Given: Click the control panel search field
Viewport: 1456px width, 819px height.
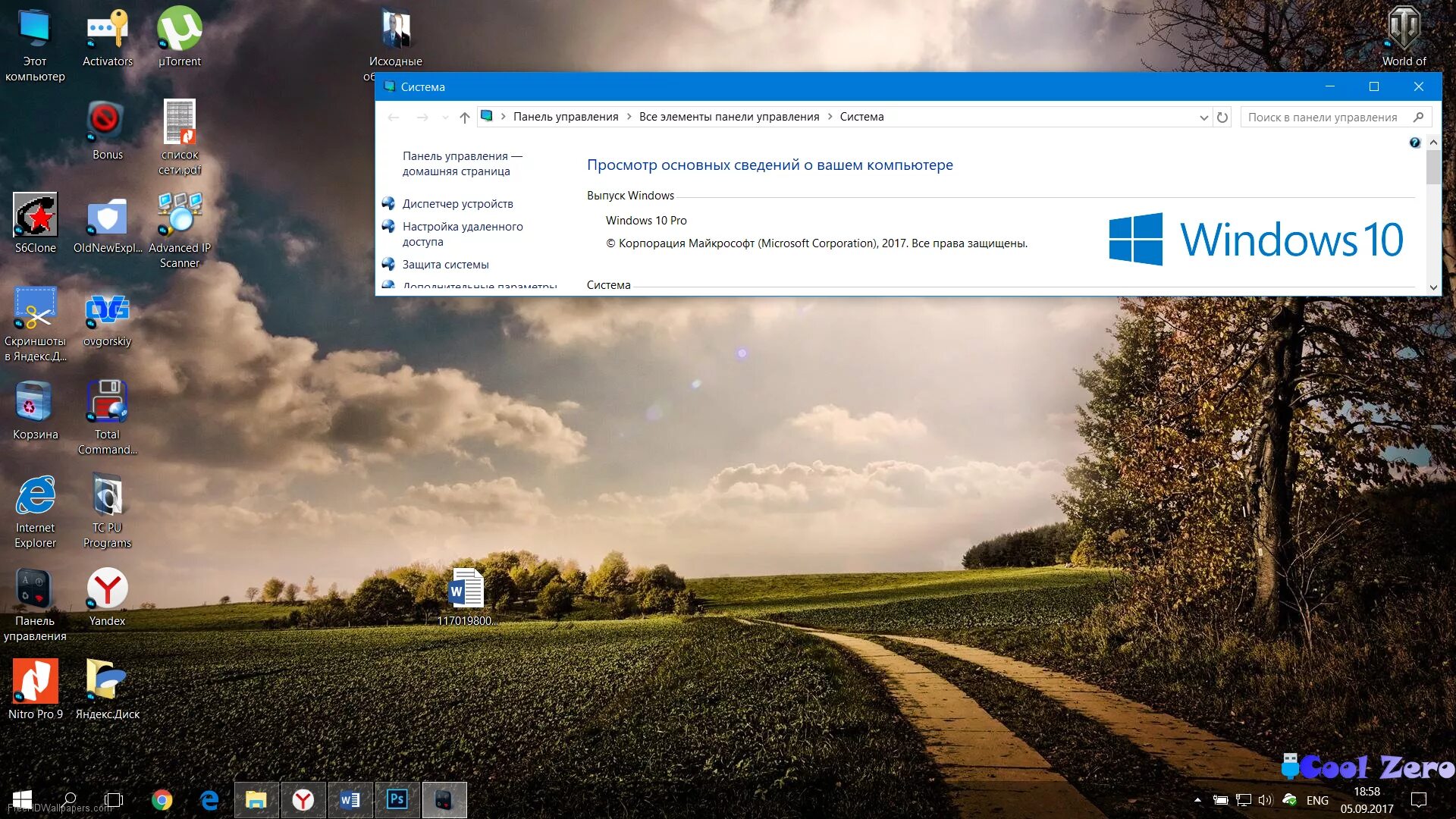Looking at the screenshot, I should coord(1323,118).
